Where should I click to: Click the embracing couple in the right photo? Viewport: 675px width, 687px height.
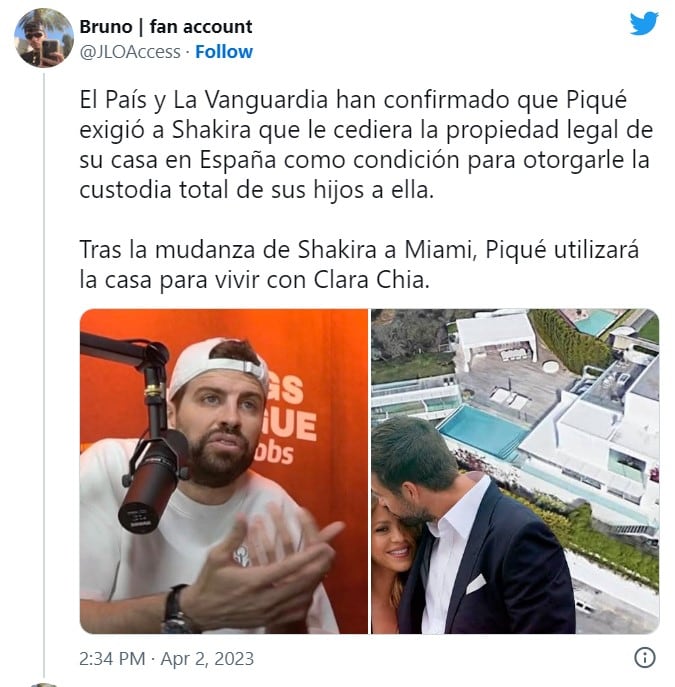471,528
